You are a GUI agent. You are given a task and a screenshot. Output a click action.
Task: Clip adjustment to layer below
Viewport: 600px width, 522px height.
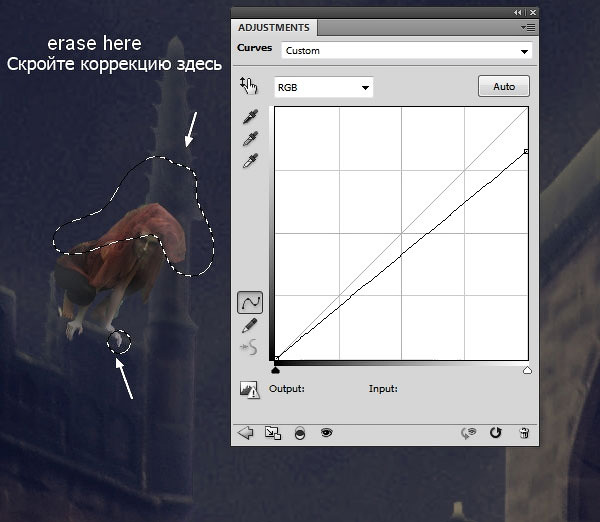click(300, 433)
